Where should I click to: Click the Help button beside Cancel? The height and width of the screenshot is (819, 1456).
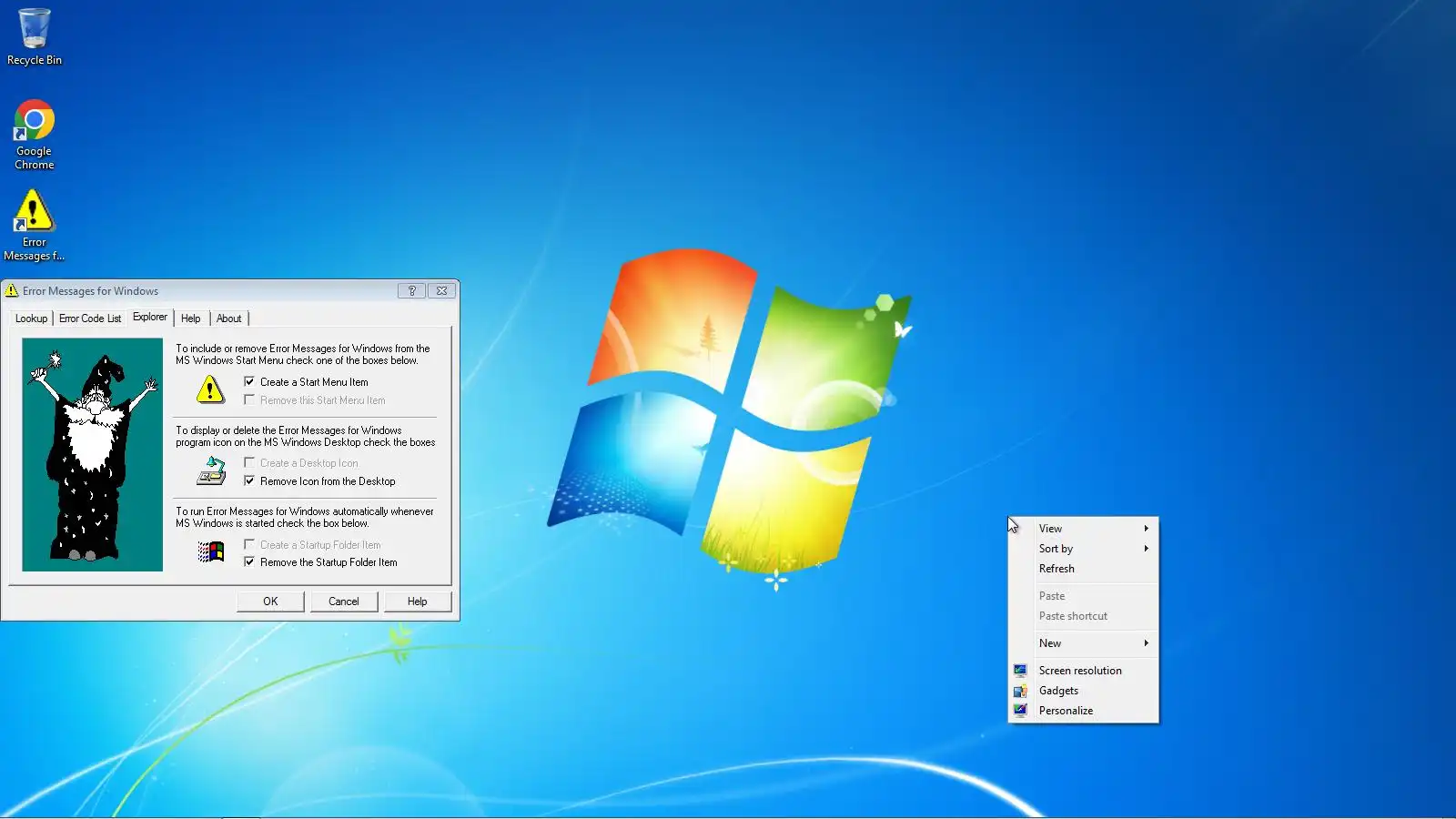tap(418, 602)
